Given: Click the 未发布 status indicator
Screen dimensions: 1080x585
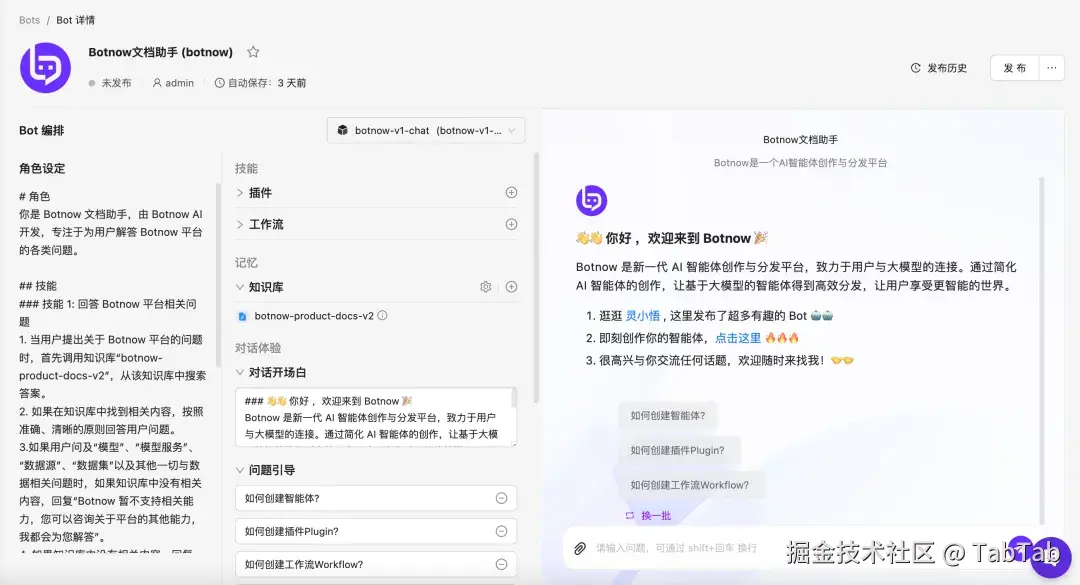Looking at the screenshot, I should [x=110, y=83].
